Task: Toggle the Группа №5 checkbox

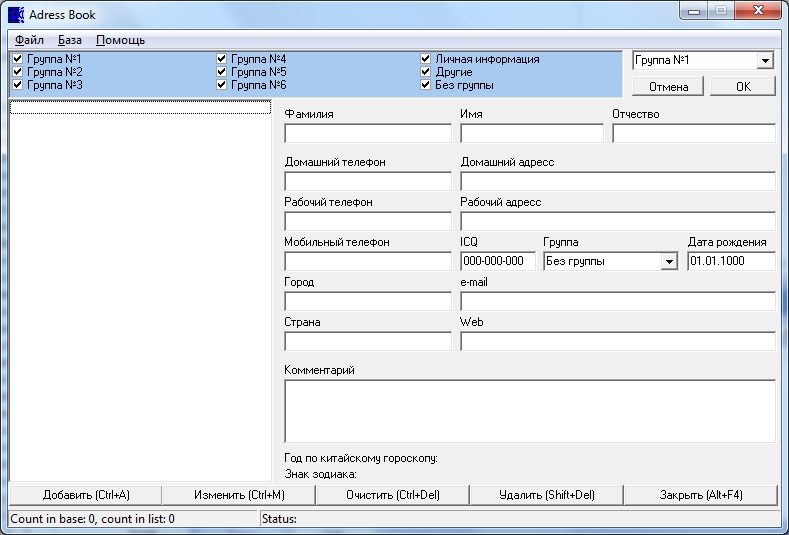Action: pyautogui.click(x=222, y=73)
